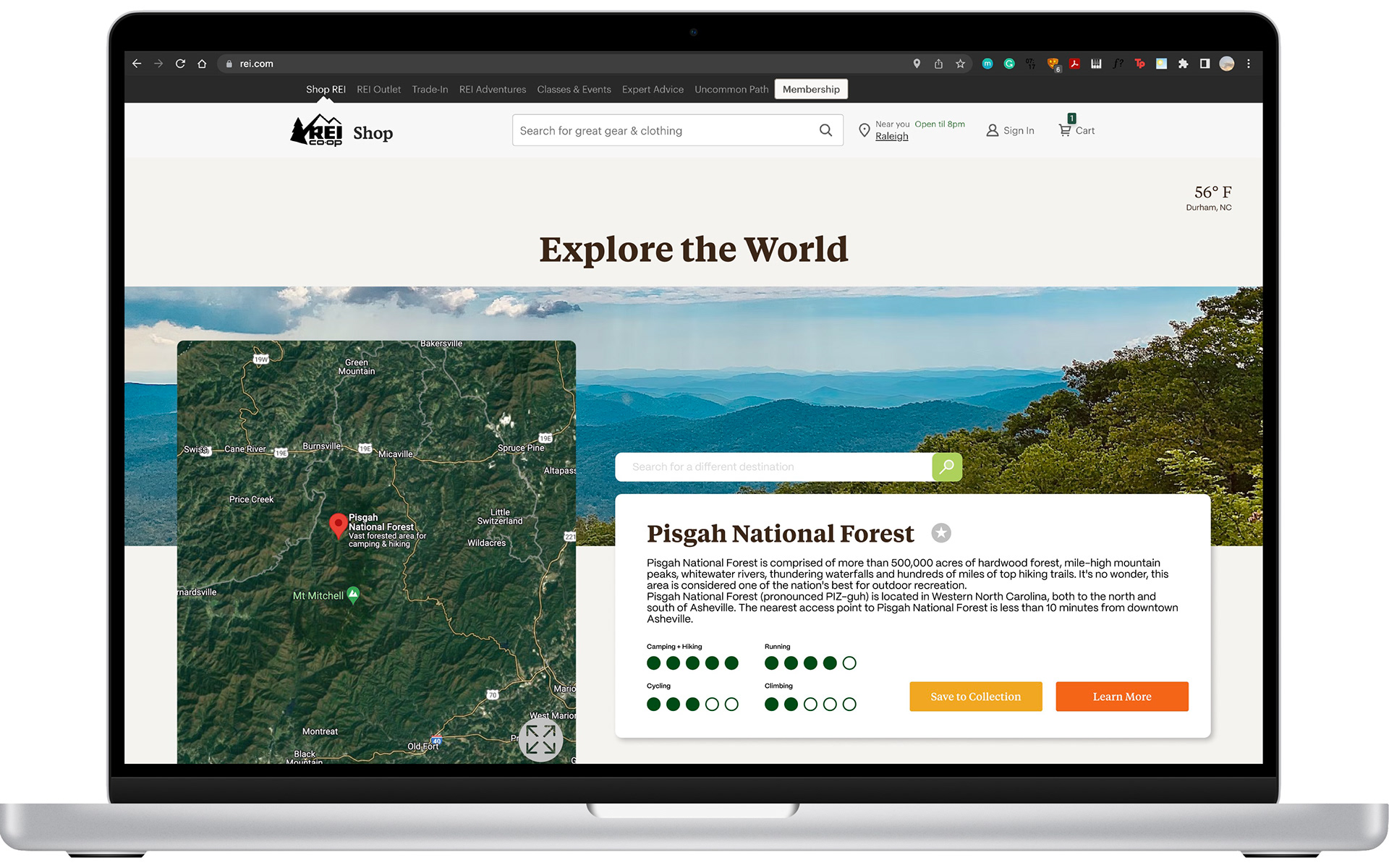Open the font finder 'f?' extension

tap(1118, 64)
